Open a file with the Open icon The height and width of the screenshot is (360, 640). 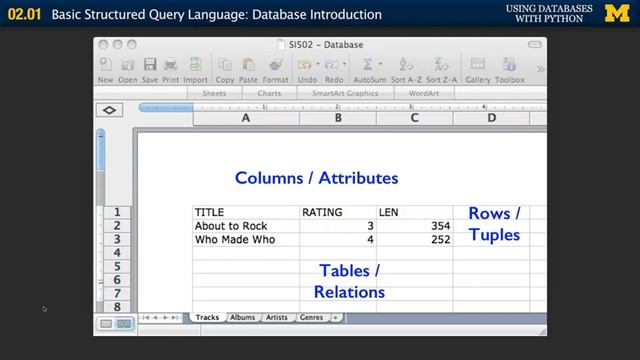click(128, 64)
